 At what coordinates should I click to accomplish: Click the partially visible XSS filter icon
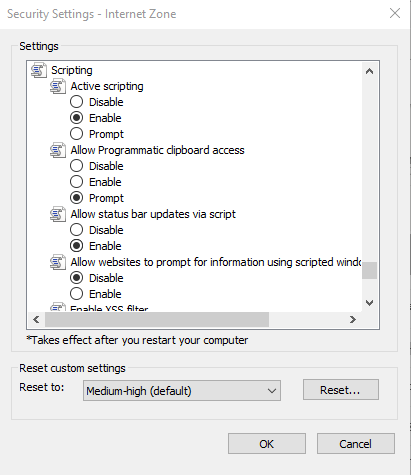coord(58,307)
